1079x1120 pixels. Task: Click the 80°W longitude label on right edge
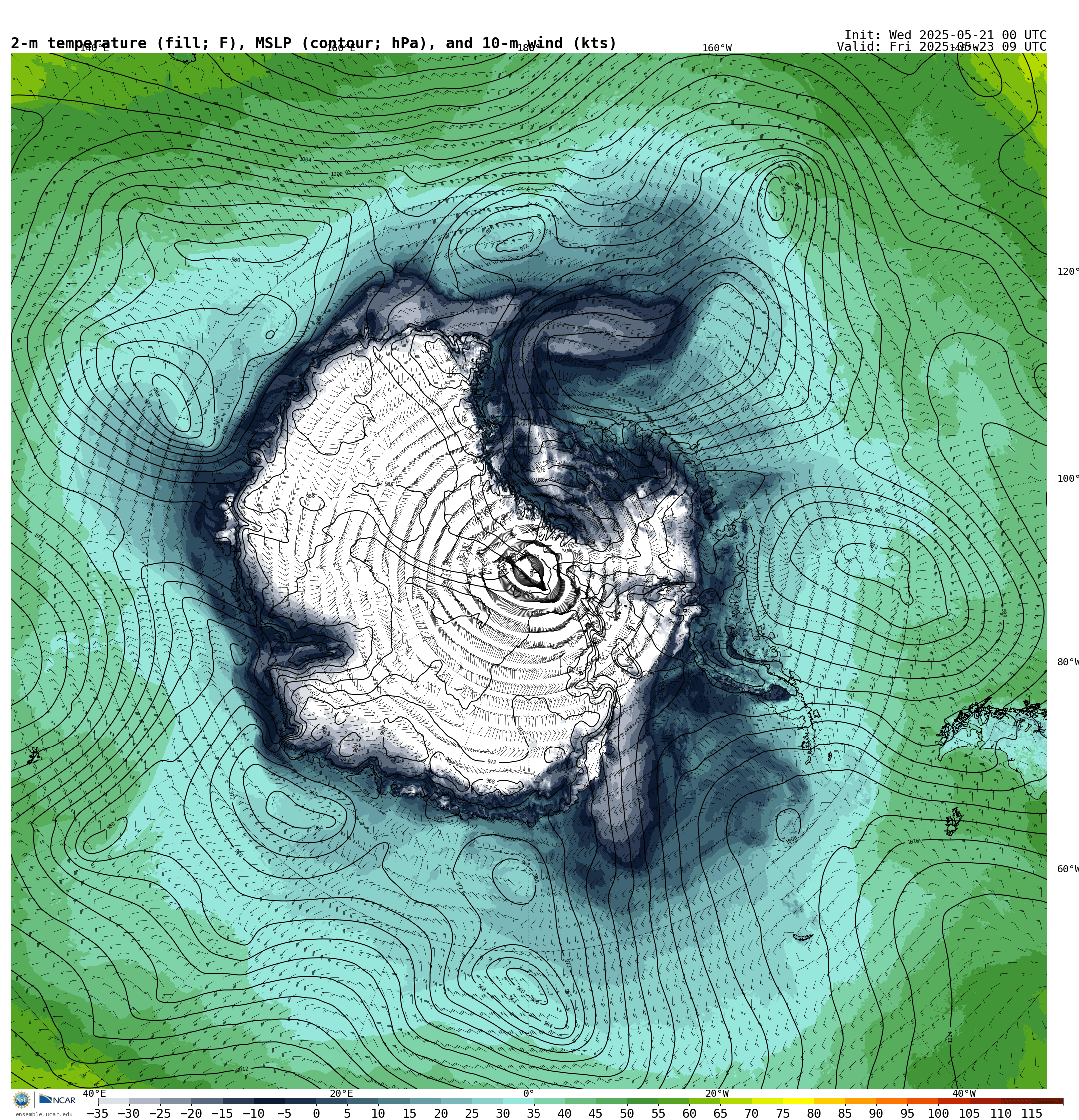tap(1068, 662)
